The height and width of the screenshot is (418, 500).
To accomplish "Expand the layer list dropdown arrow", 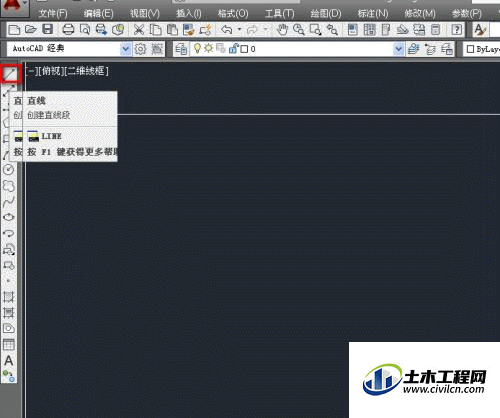I will coord(399,49).
